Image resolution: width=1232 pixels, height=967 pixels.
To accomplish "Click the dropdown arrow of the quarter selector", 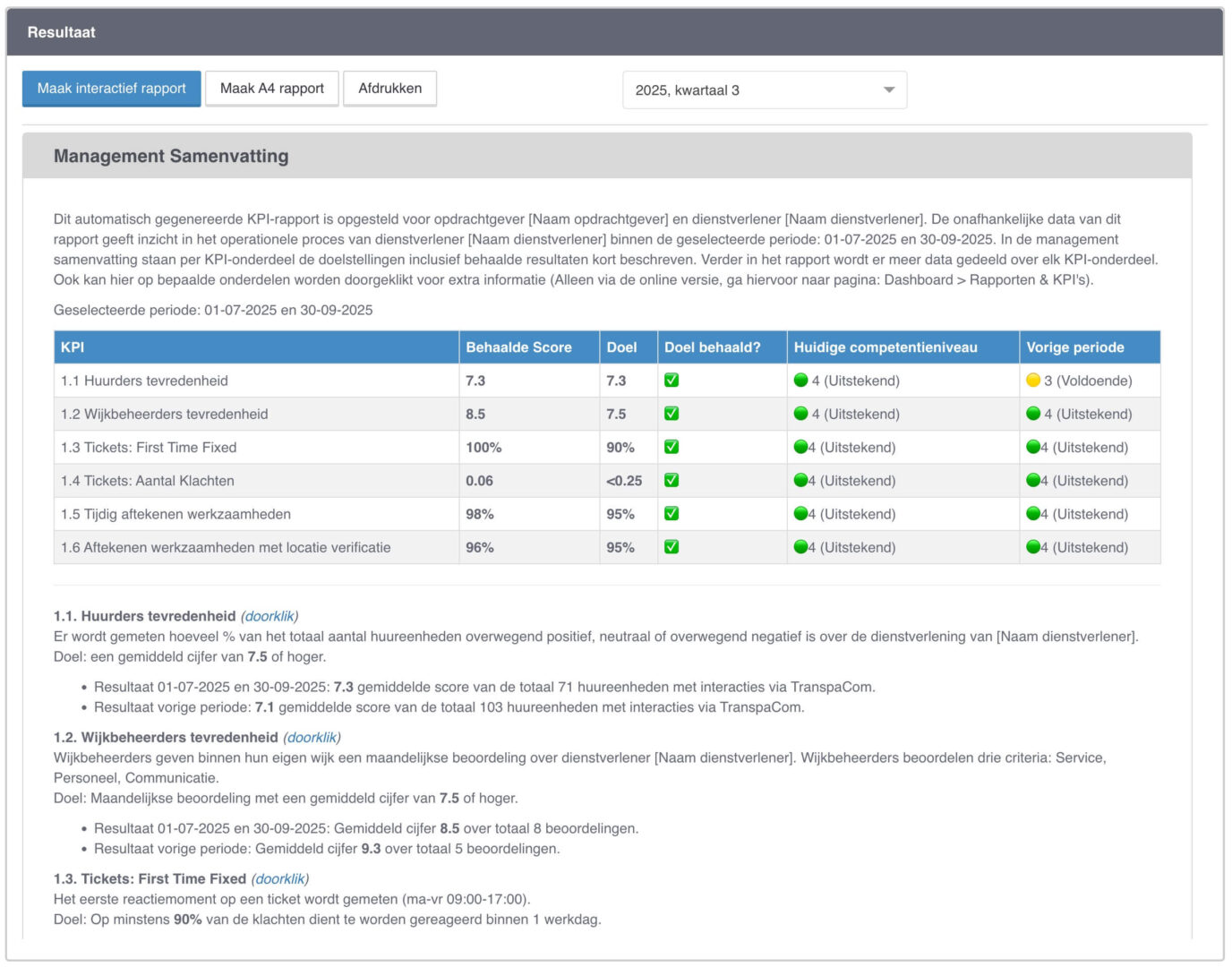I will click(x=888, y=90).
